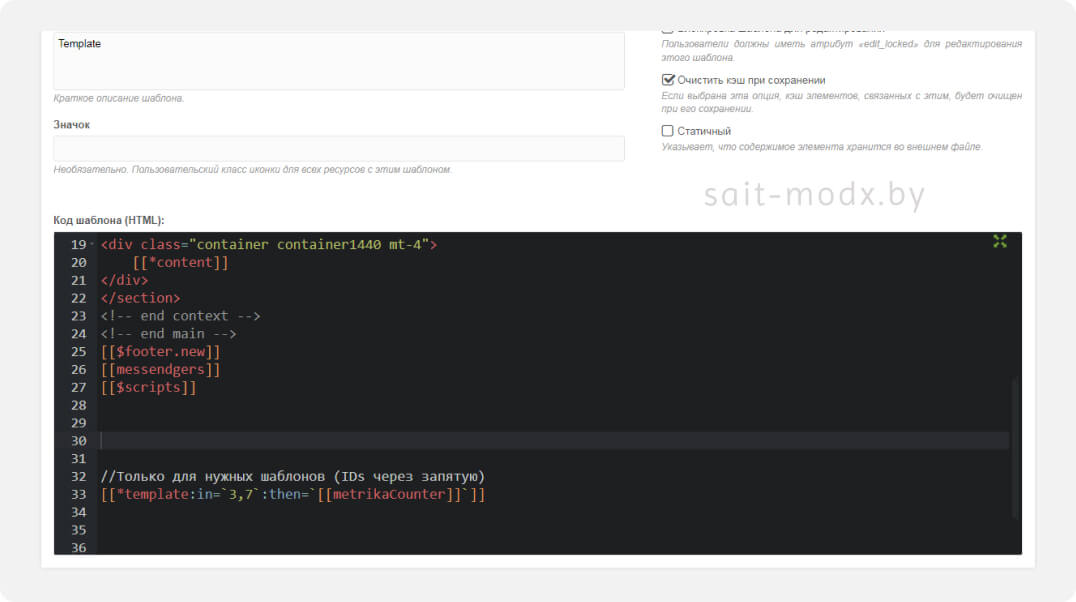Image resolution: width=1076 pixels, height=602 pixels.
Task: Click the end main HTML comment
Action: [168, 334]
